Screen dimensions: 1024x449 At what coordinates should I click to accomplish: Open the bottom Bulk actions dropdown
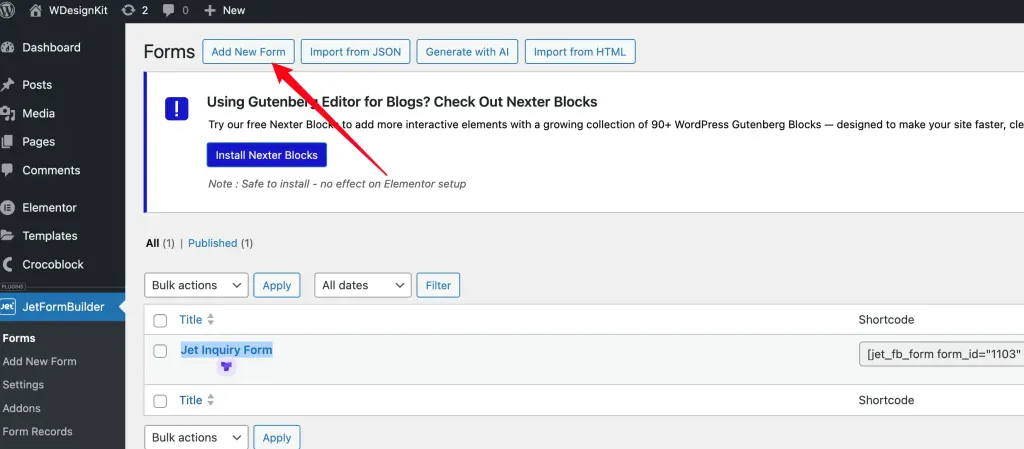point(196,437)
